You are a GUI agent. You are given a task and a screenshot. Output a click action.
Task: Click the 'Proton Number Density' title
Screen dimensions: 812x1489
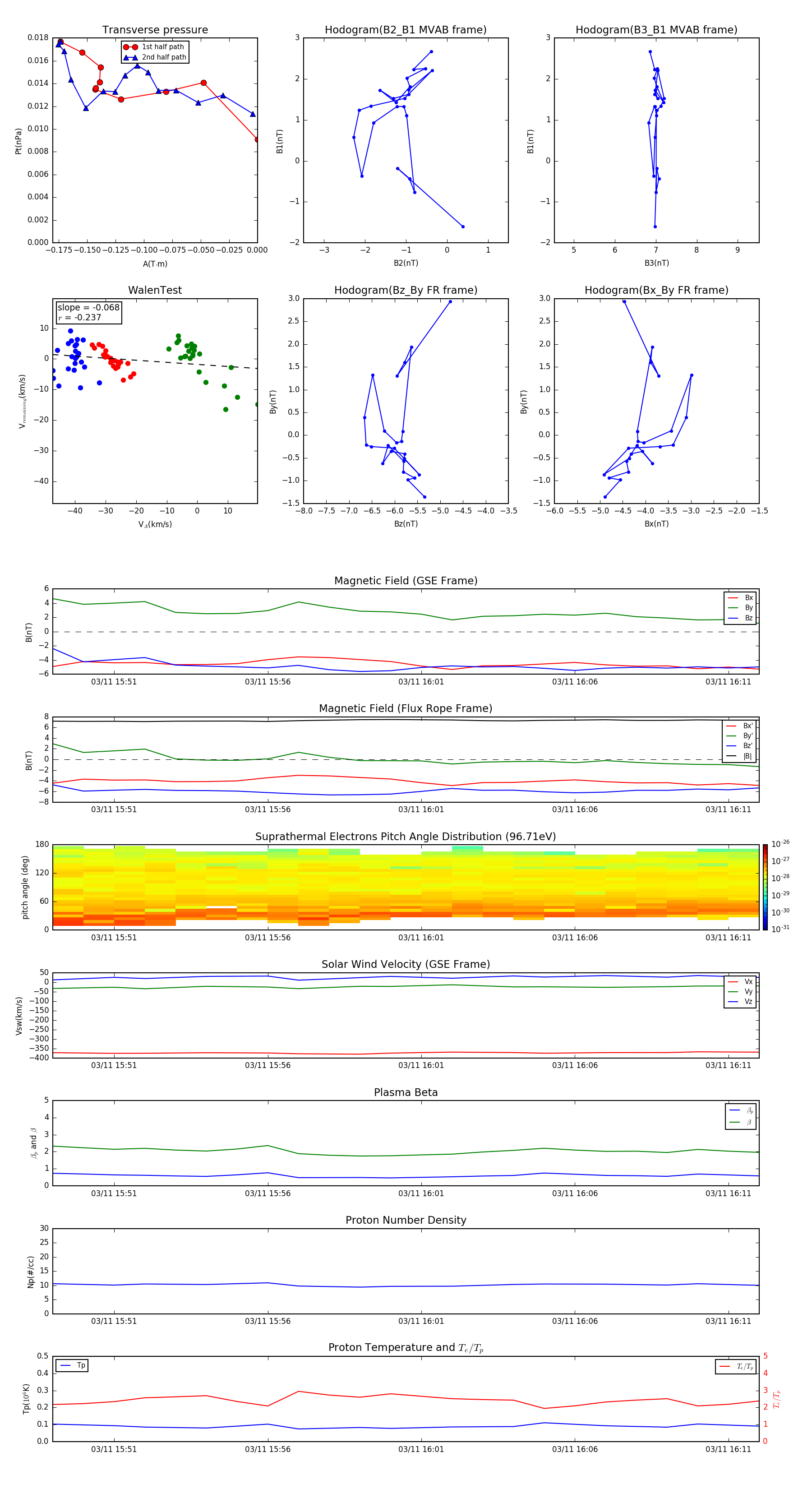pyautogui.click(x=406, y=1220)
